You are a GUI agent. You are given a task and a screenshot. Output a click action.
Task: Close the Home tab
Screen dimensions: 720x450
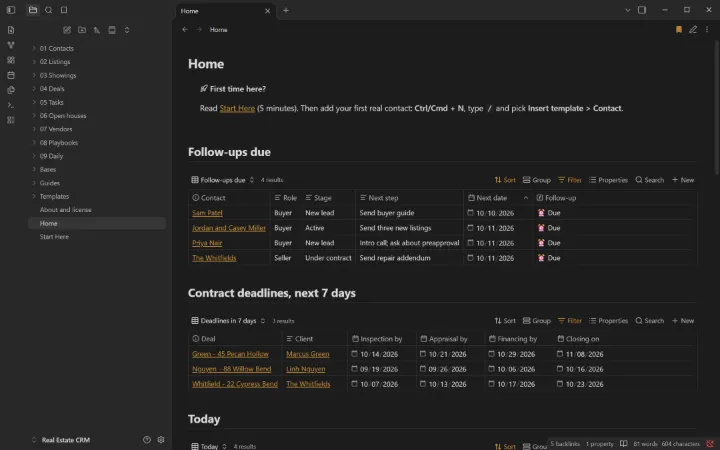pos(268,11)
